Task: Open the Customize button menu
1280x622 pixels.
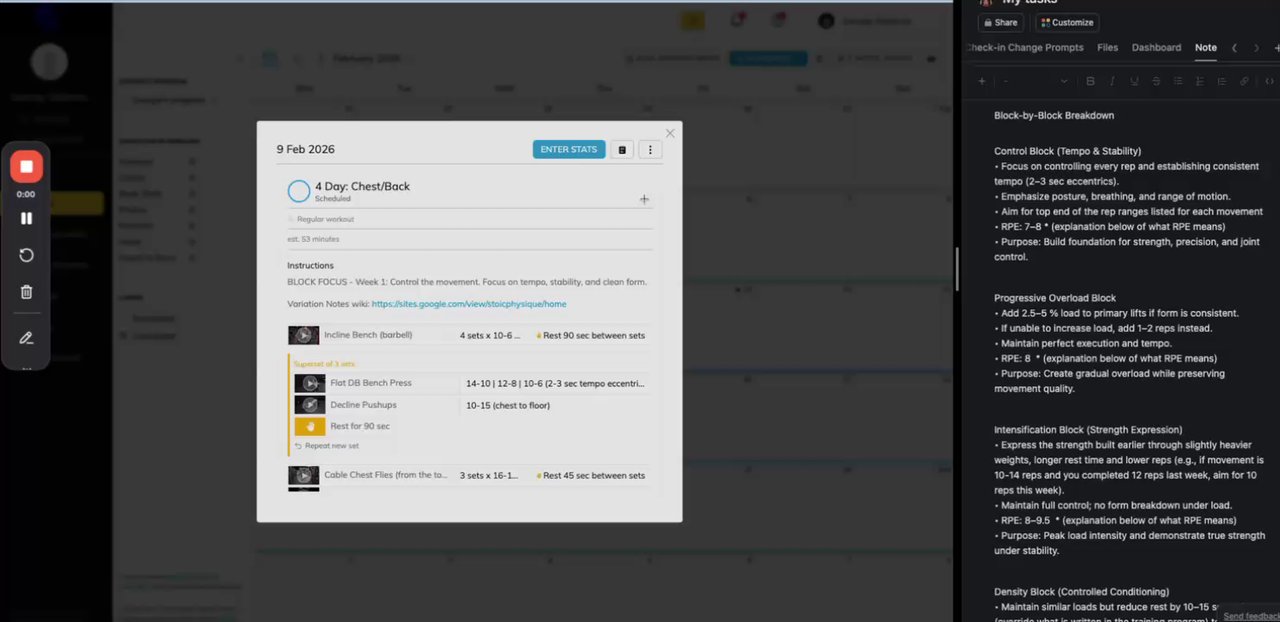Action: point(1067,22)
